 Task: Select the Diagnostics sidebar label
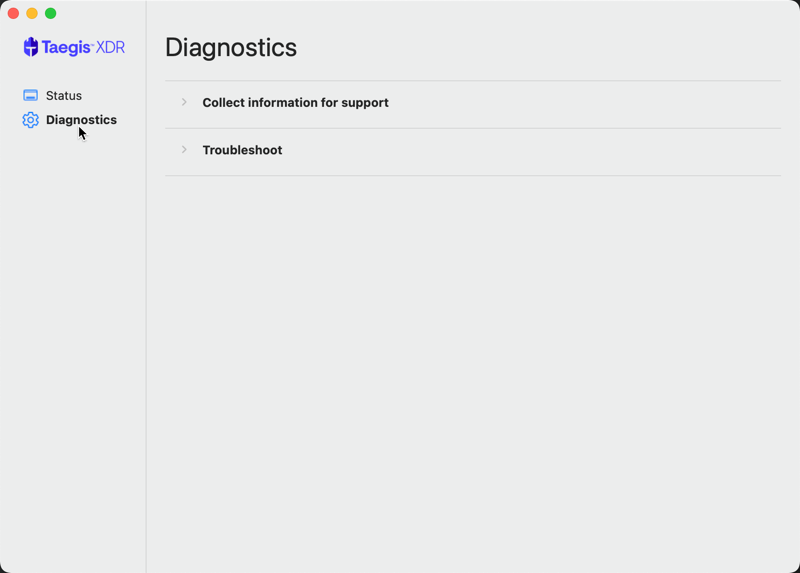(x=81, y=120)
